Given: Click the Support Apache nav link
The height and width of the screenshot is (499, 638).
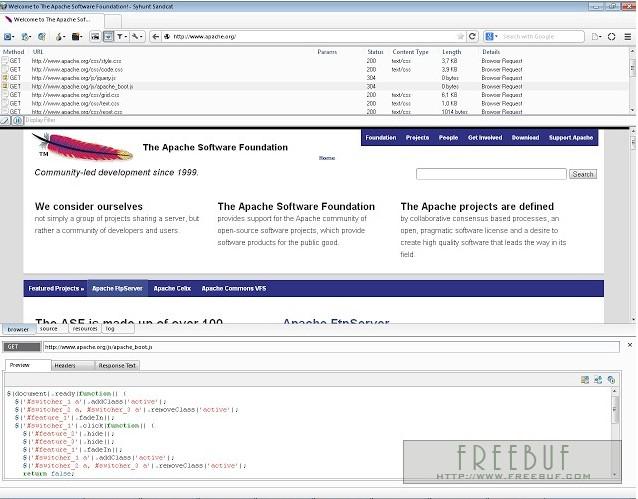Looking at the screenshot, I should pyautogui.click(x=571, y=138).
